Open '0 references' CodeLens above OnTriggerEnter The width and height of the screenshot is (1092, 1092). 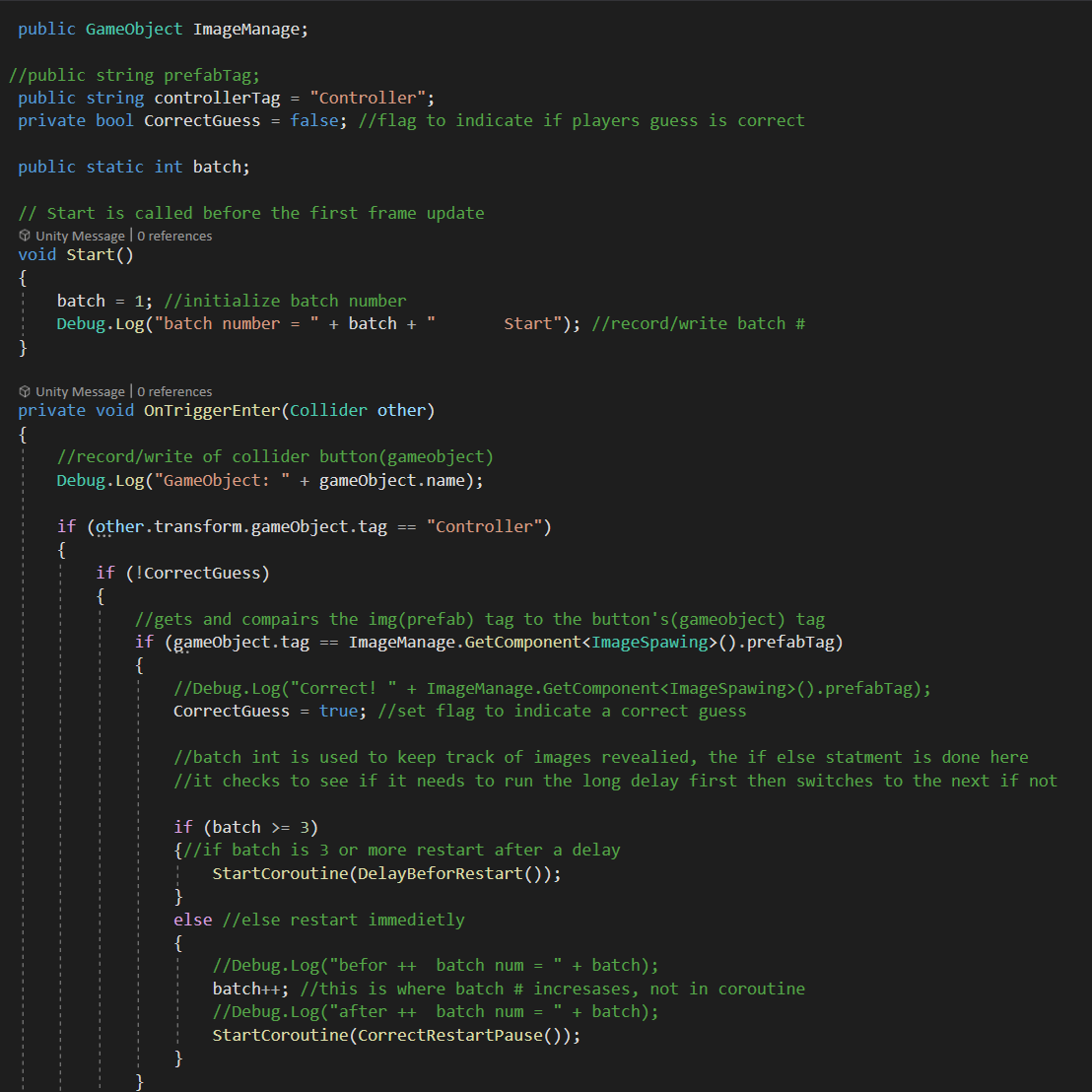(174, 392)
